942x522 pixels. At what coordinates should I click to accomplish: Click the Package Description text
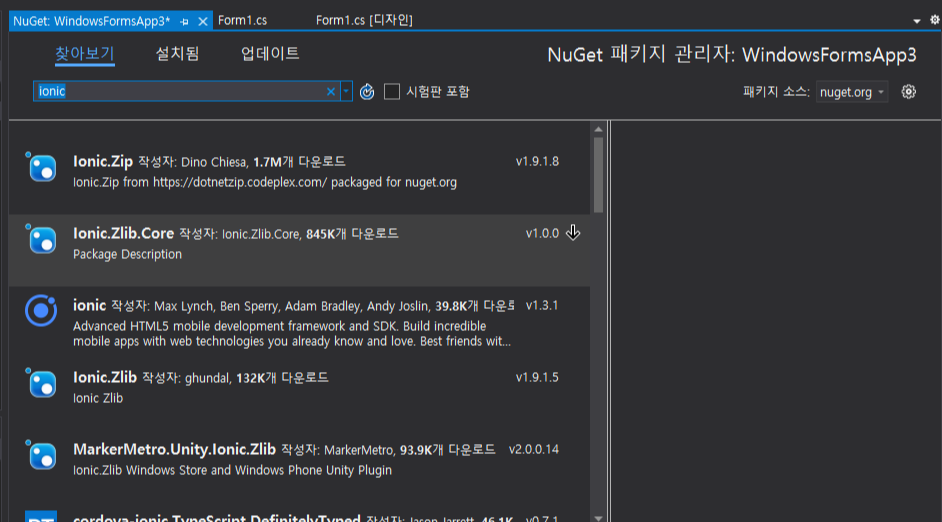[x=127, y=254]
